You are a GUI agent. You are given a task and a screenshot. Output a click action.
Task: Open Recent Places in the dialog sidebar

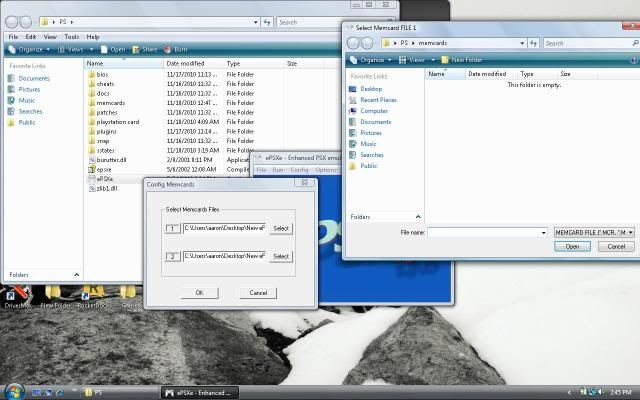click(x=377, y=100)
